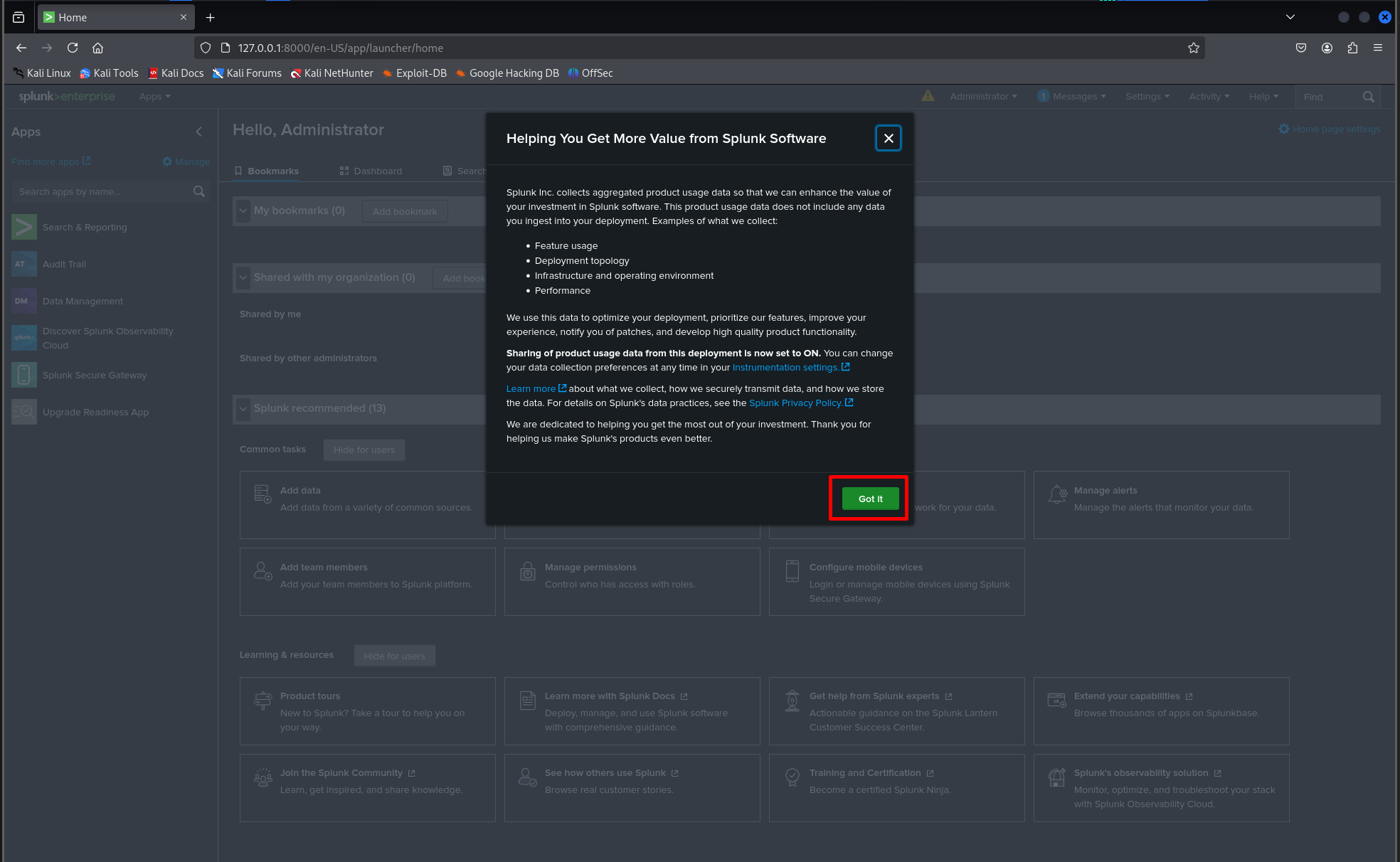The height and width of the screenshot is (862, 1400).
Task: Collapse the Apps sidebar panel
Action: pyautogui.click(x=199, y=132)
